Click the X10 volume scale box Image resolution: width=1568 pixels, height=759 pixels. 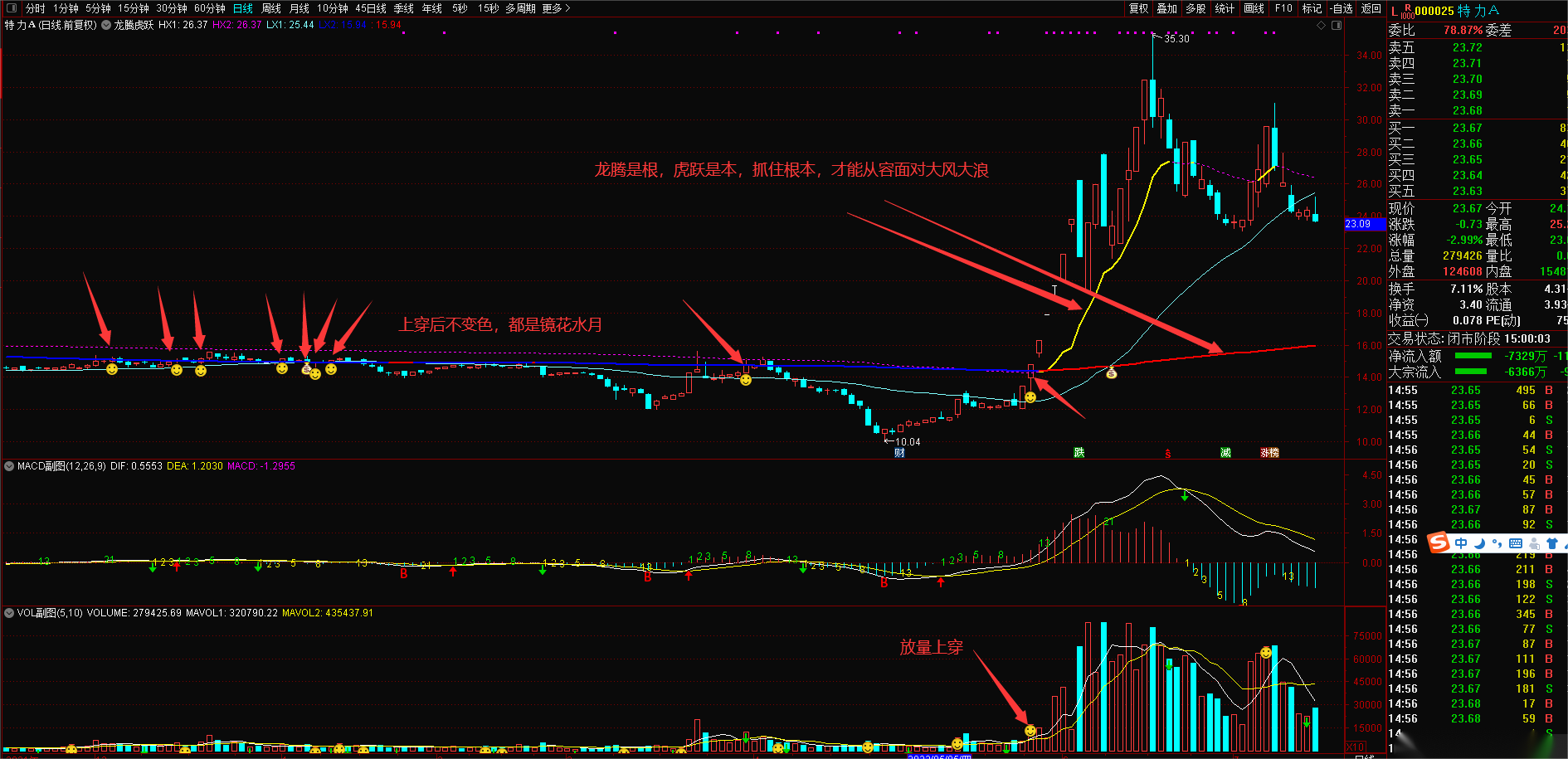(x=1355, y=747)
